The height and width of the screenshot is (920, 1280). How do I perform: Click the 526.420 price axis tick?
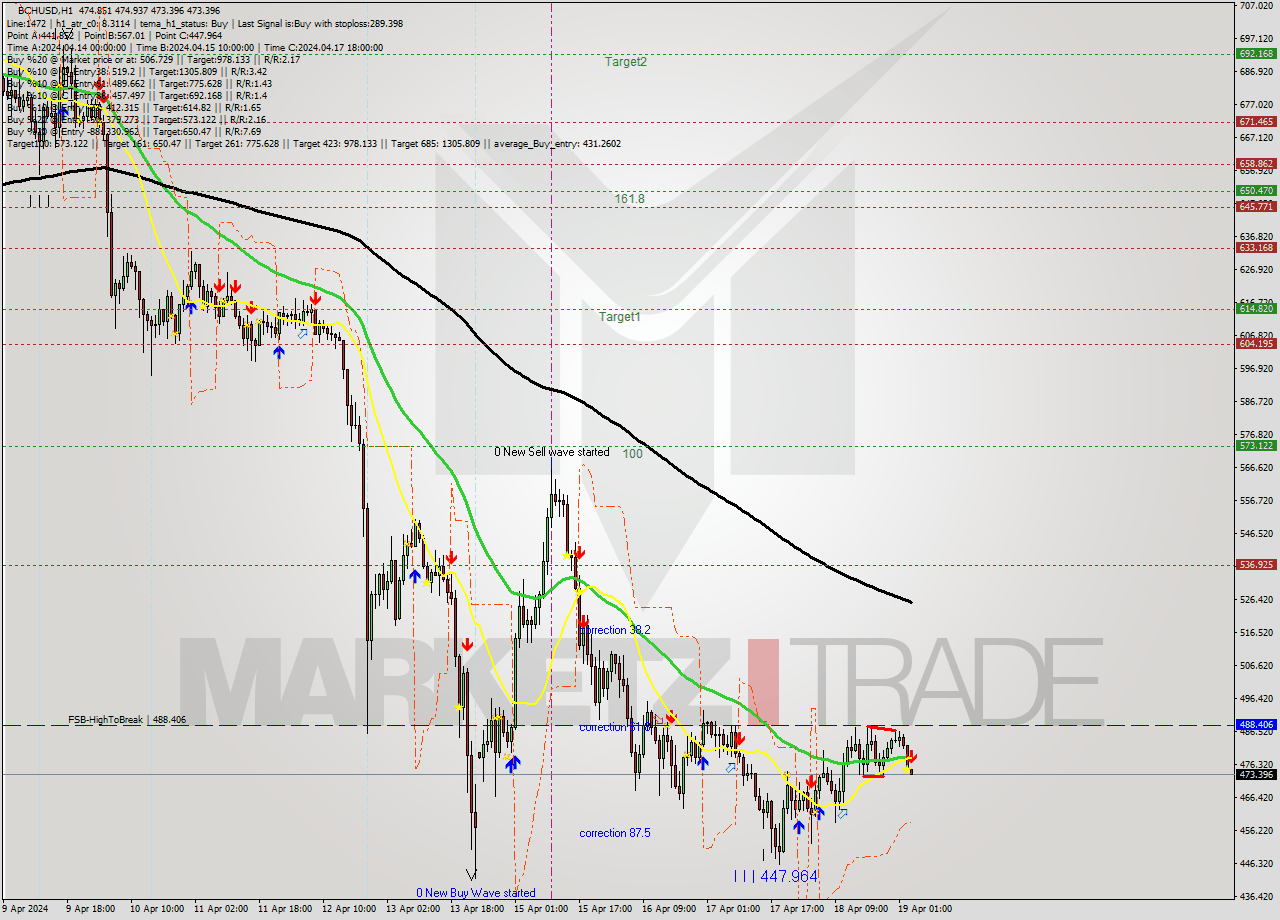(x=1256, y=599)
